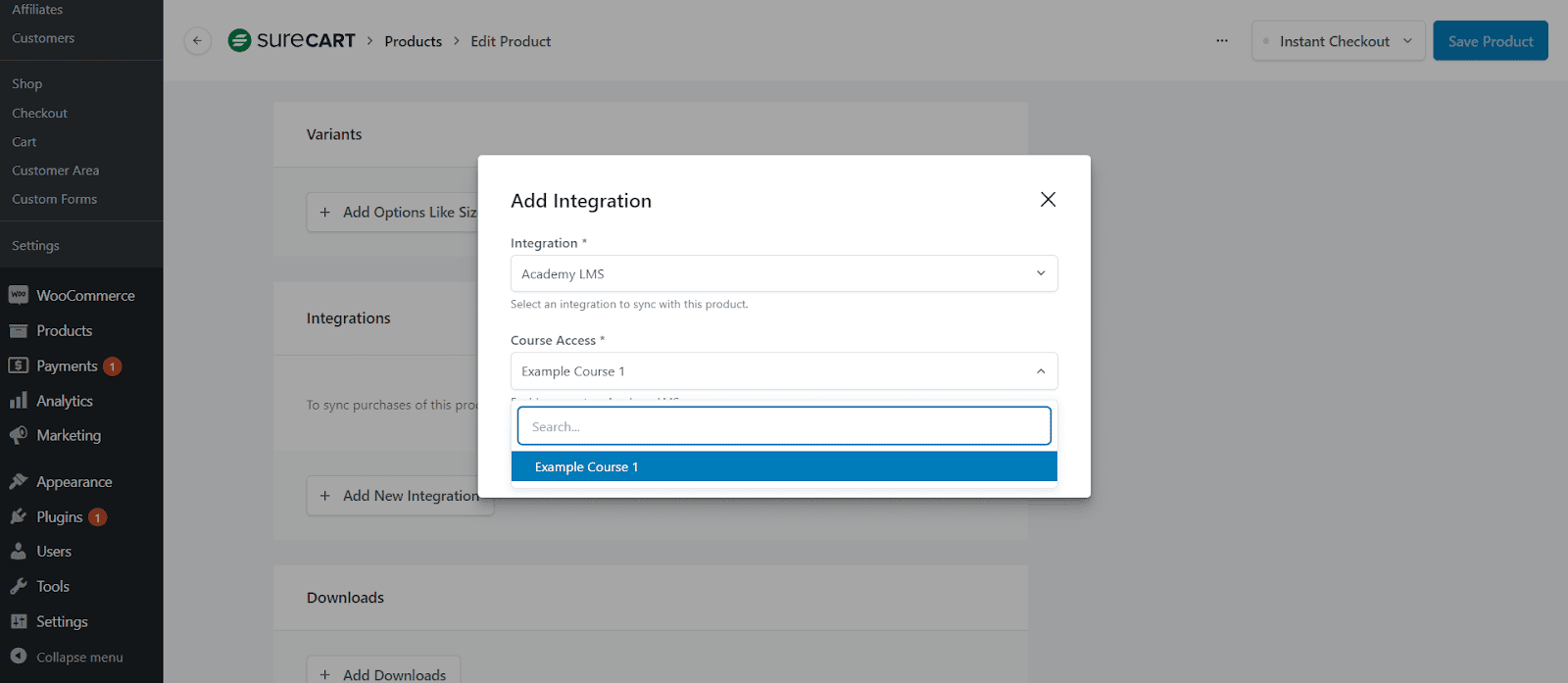The height and width of the screenshot is (683, 1568).
Task: Go to Customers in the sidebar
Action: point(43,38)
